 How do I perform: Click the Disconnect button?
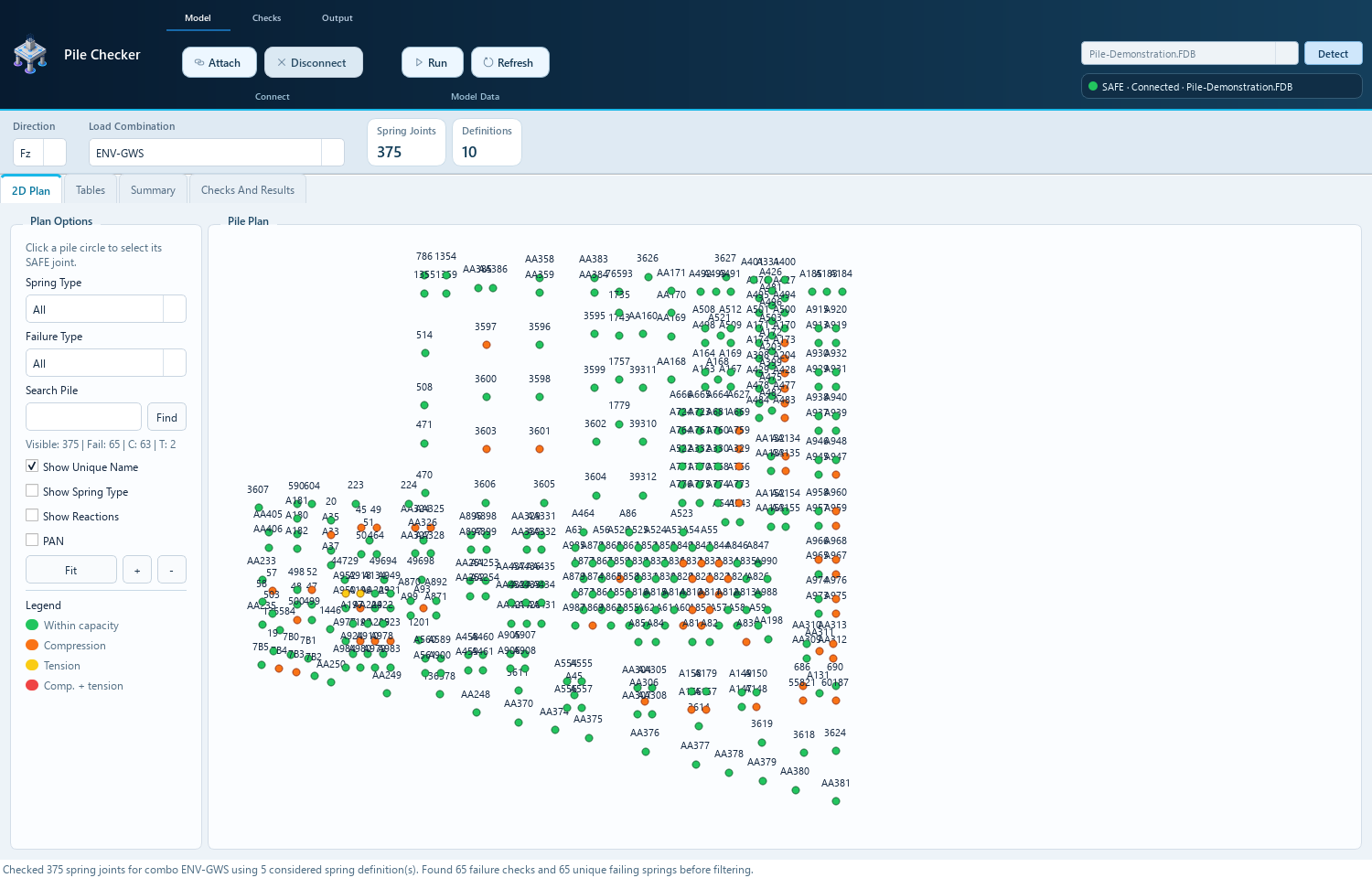click(x=313, y=62)
